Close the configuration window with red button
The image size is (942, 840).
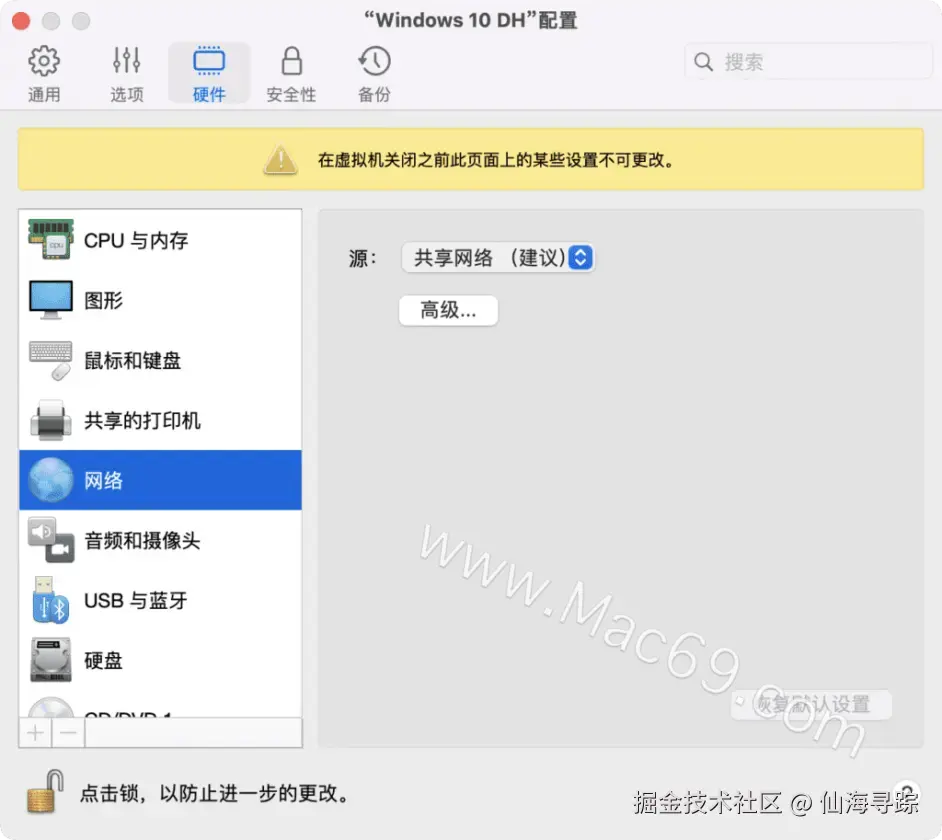tap(21, 21)
